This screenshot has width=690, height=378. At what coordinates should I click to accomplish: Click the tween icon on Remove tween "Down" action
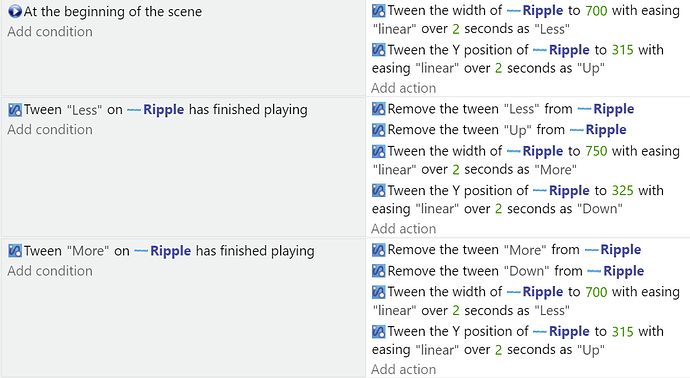(378, 271)
